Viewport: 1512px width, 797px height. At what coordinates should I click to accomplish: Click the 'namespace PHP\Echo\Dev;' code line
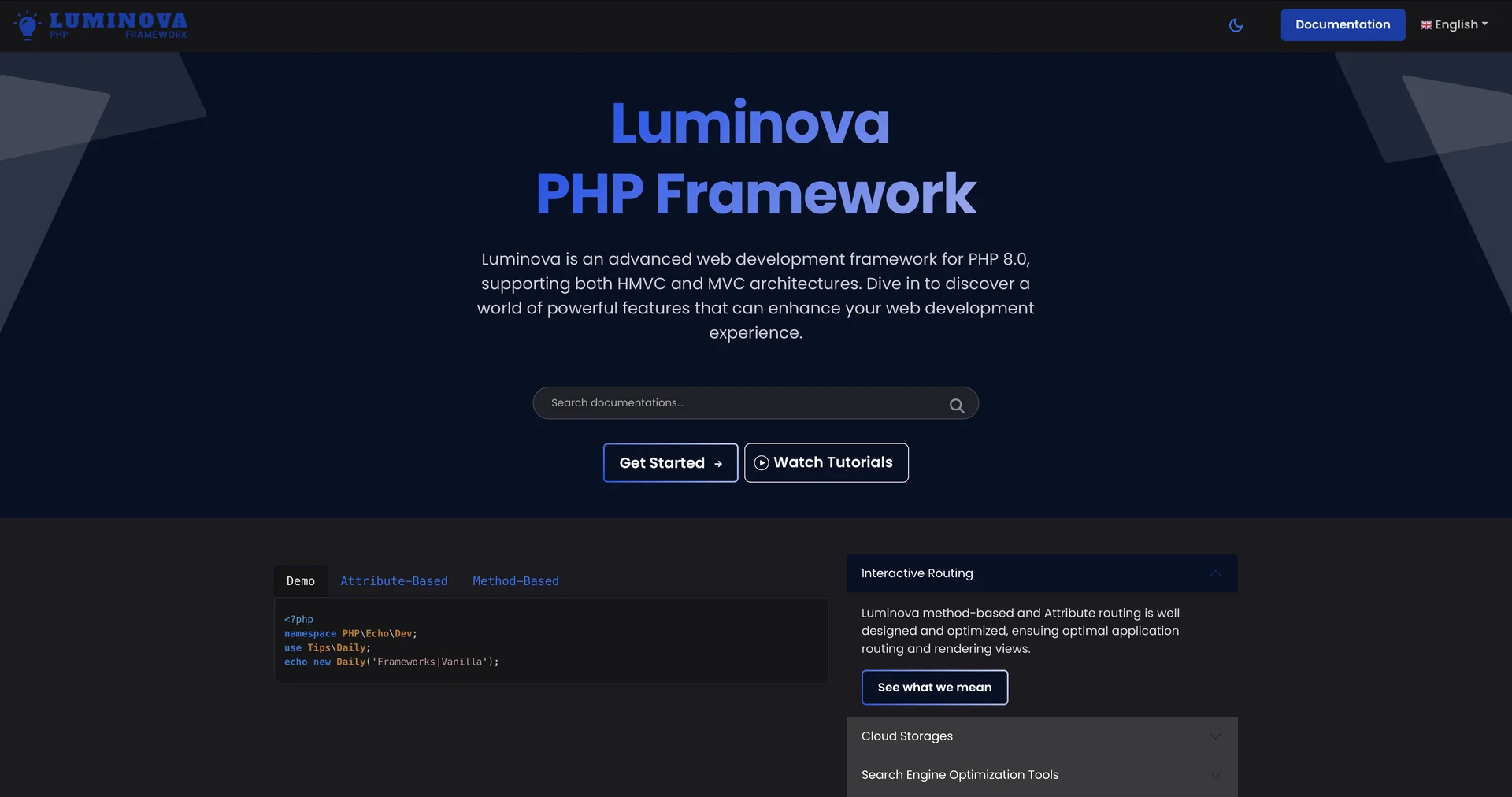[x=350, y=633]
